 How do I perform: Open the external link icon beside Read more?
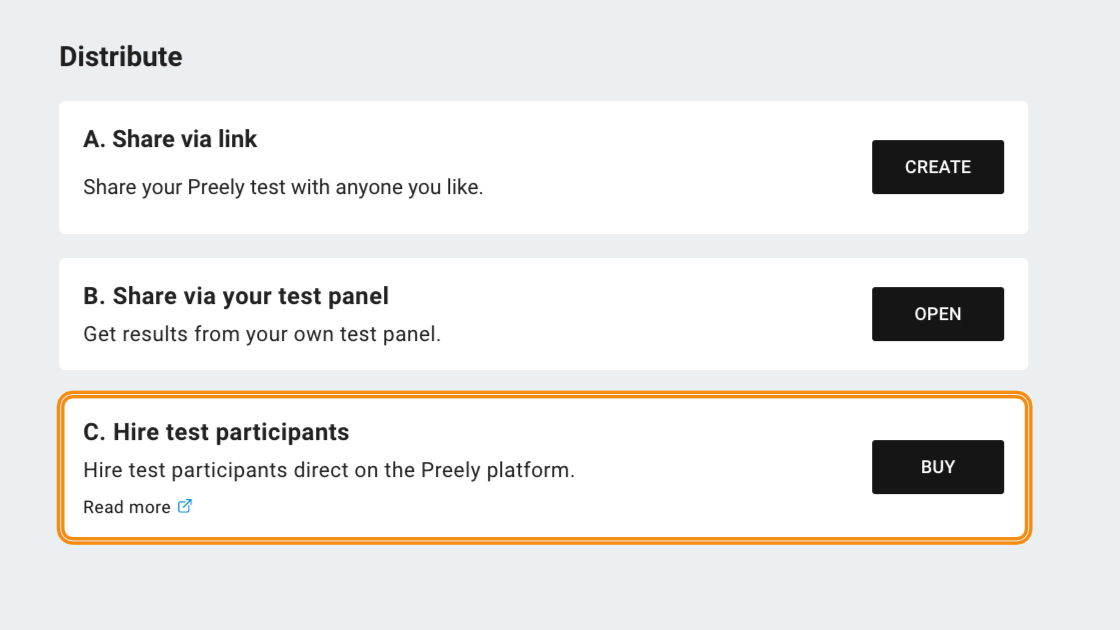coord(185,506)
